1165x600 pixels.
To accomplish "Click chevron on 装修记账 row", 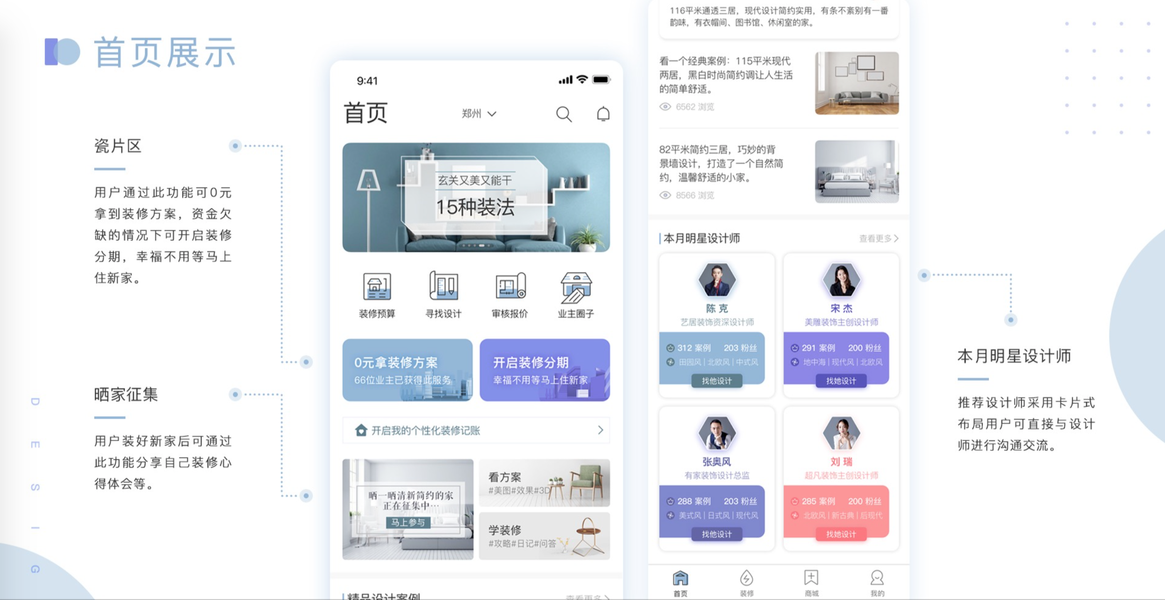I will 600,430.
